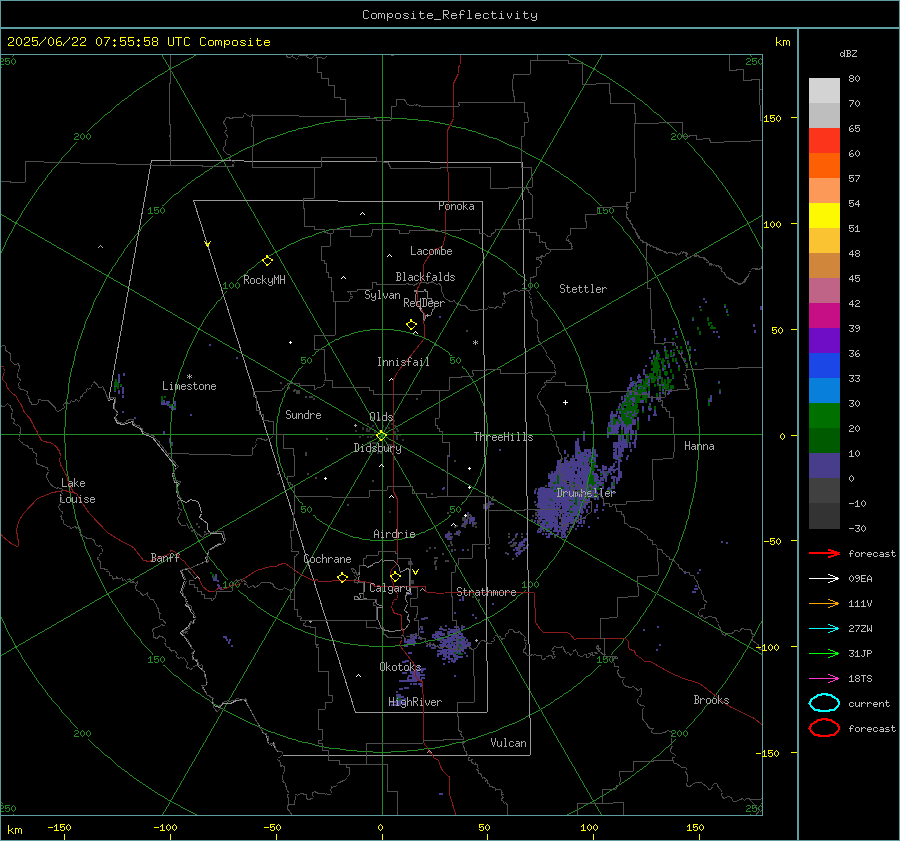This screenshot has width=900, height=841.
Task: Click the radar site marker at Didsbury
Action: coord(381,436)
